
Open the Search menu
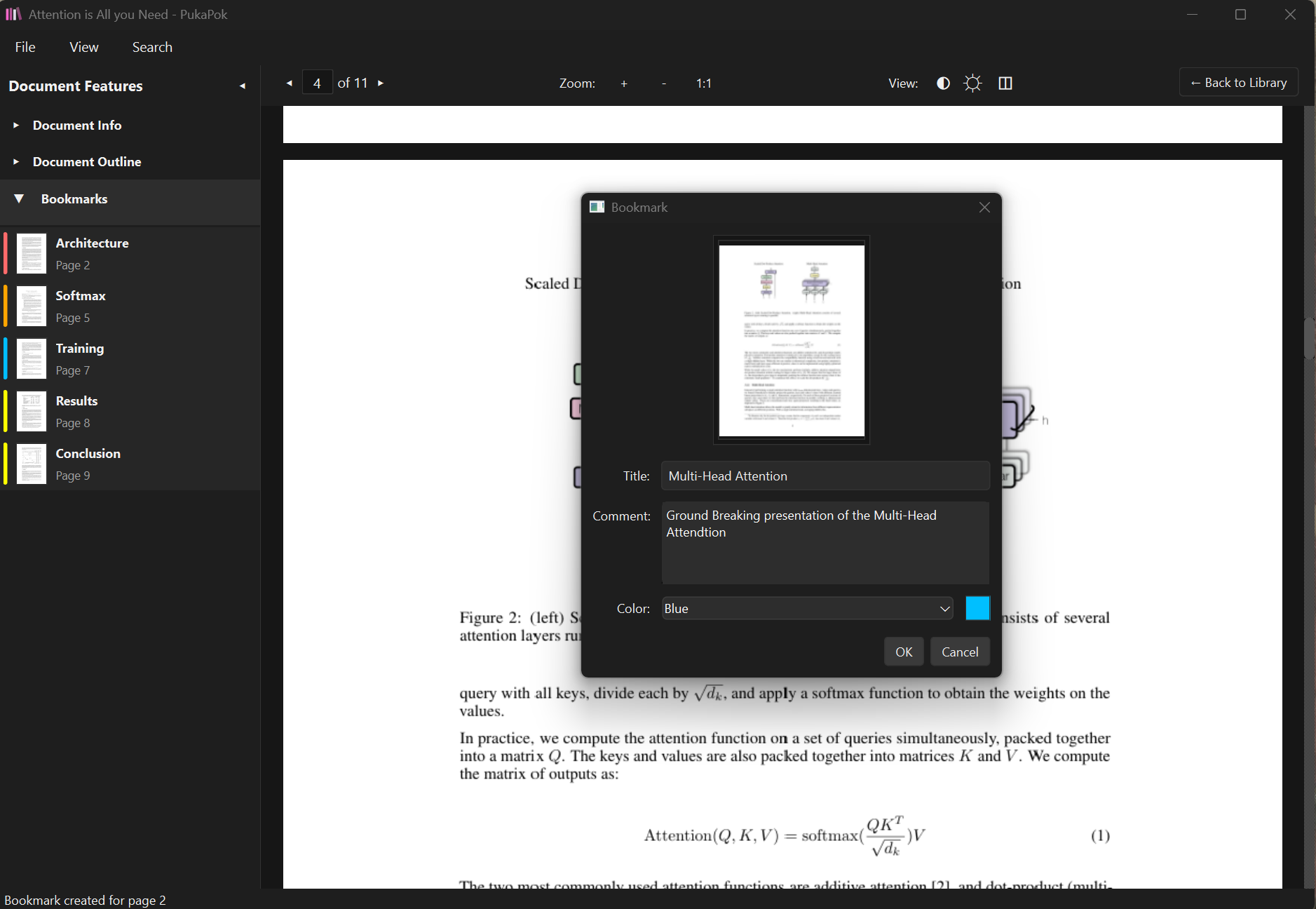pos(152,47)
